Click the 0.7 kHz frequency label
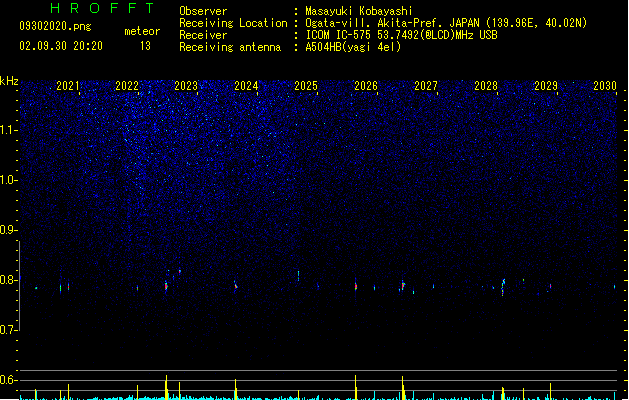Viewport: 629px width, 400px height. (x=9, y=330)
